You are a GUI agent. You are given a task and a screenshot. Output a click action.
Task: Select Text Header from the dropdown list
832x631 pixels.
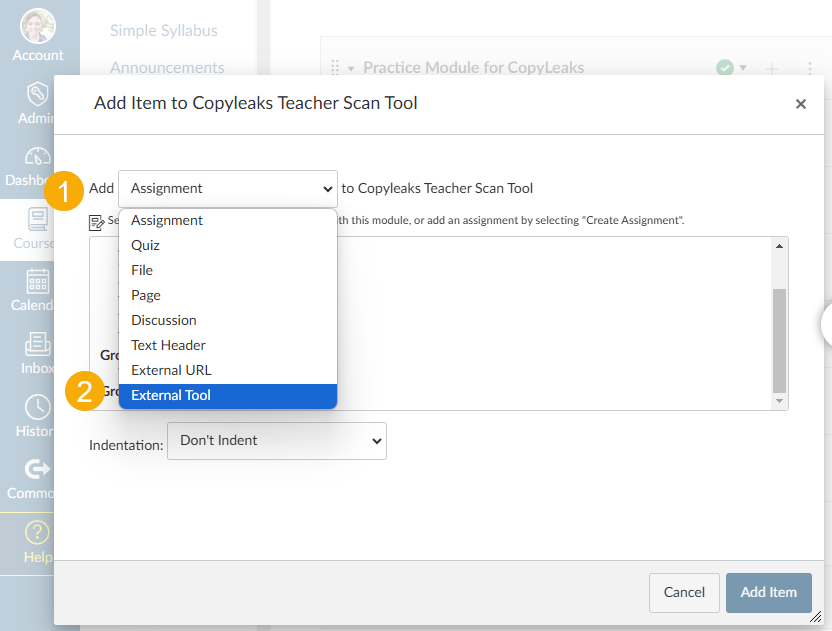228,345
